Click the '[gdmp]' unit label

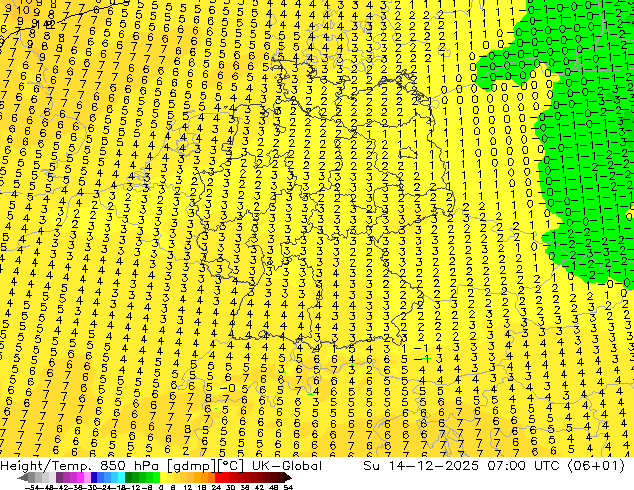point(192,466)
